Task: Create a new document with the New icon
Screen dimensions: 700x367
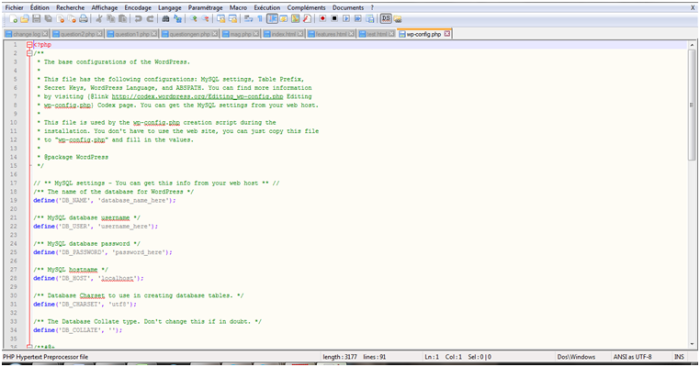Action: click(x=13, y=19)
